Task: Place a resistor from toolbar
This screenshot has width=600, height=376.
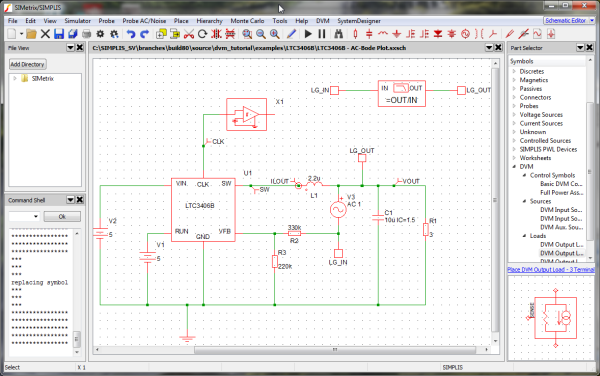Action: (x=355, y=34)
